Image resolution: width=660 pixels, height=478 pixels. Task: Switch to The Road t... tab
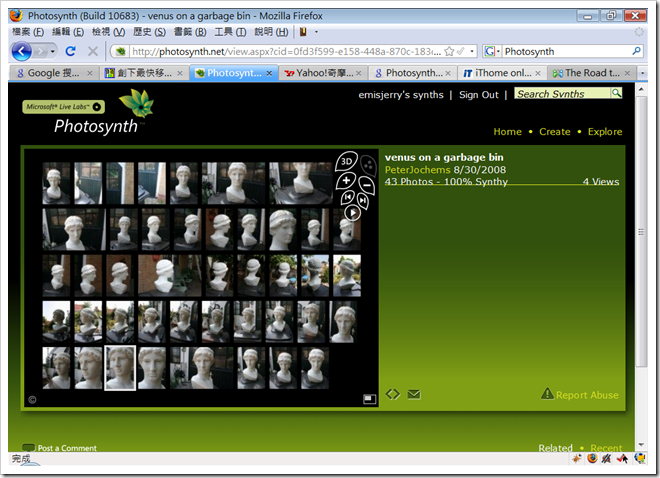592,73
